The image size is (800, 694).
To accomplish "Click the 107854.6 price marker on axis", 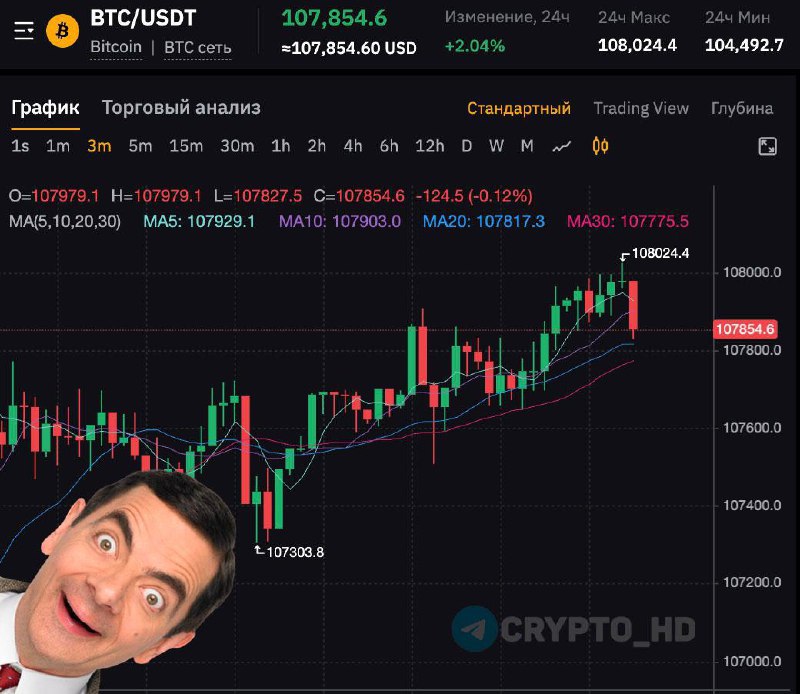I will coord(745,329).
